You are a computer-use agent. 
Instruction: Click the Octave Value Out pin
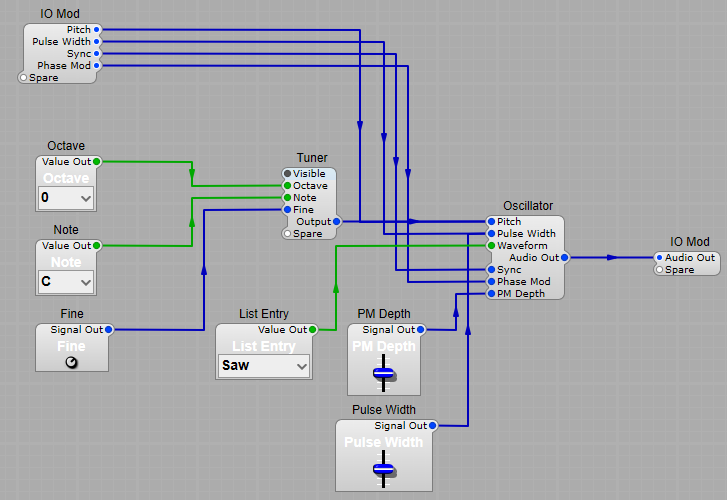pos(97,162)
